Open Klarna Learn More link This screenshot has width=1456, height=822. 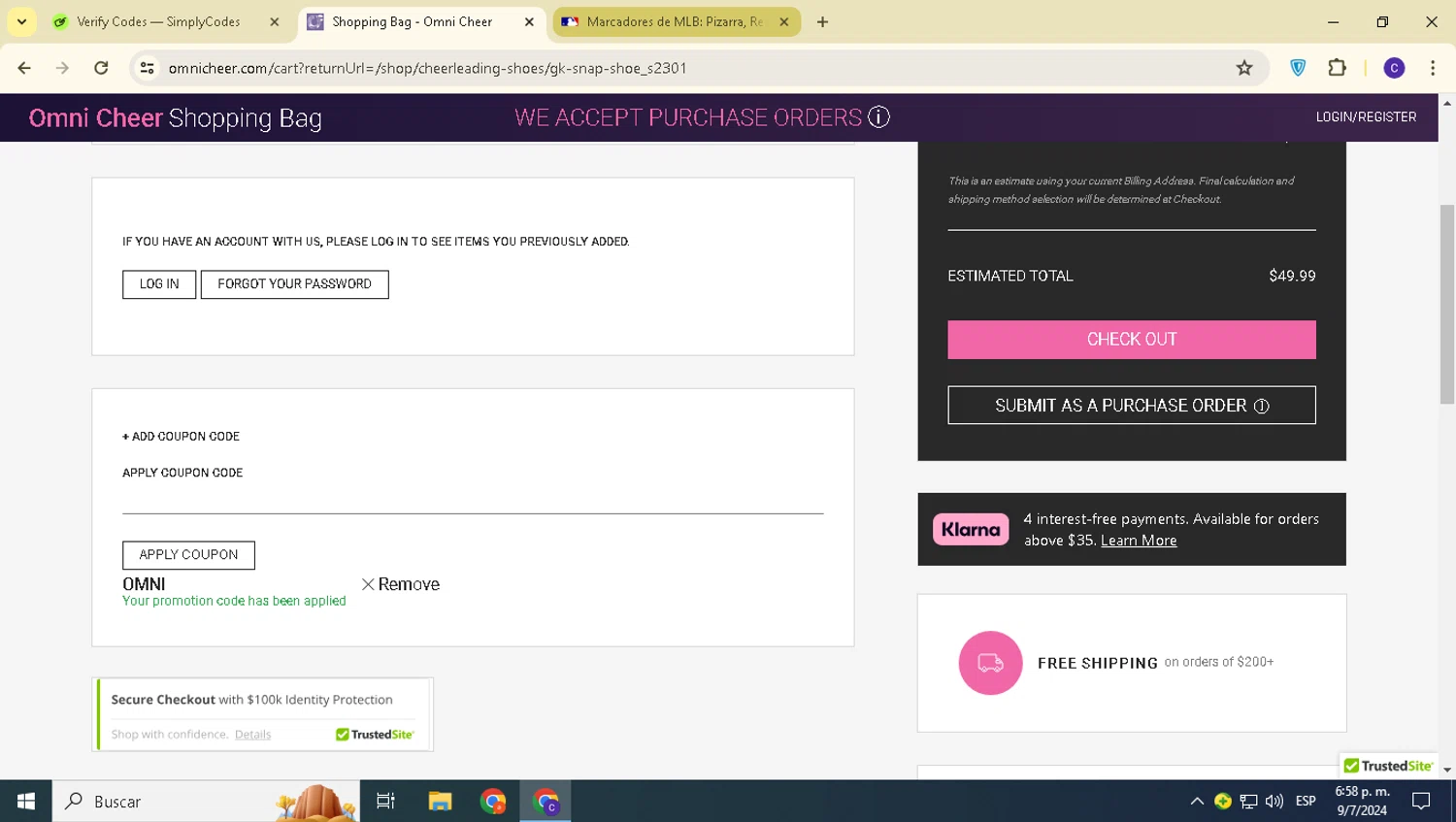click(x=1139, y=541)
